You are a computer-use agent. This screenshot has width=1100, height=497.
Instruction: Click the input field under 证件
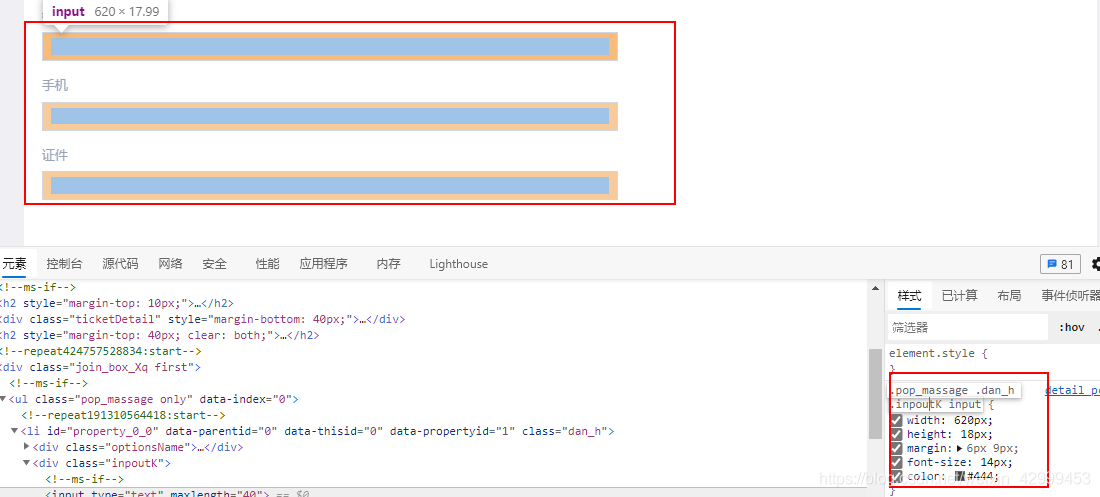[330, 185]
